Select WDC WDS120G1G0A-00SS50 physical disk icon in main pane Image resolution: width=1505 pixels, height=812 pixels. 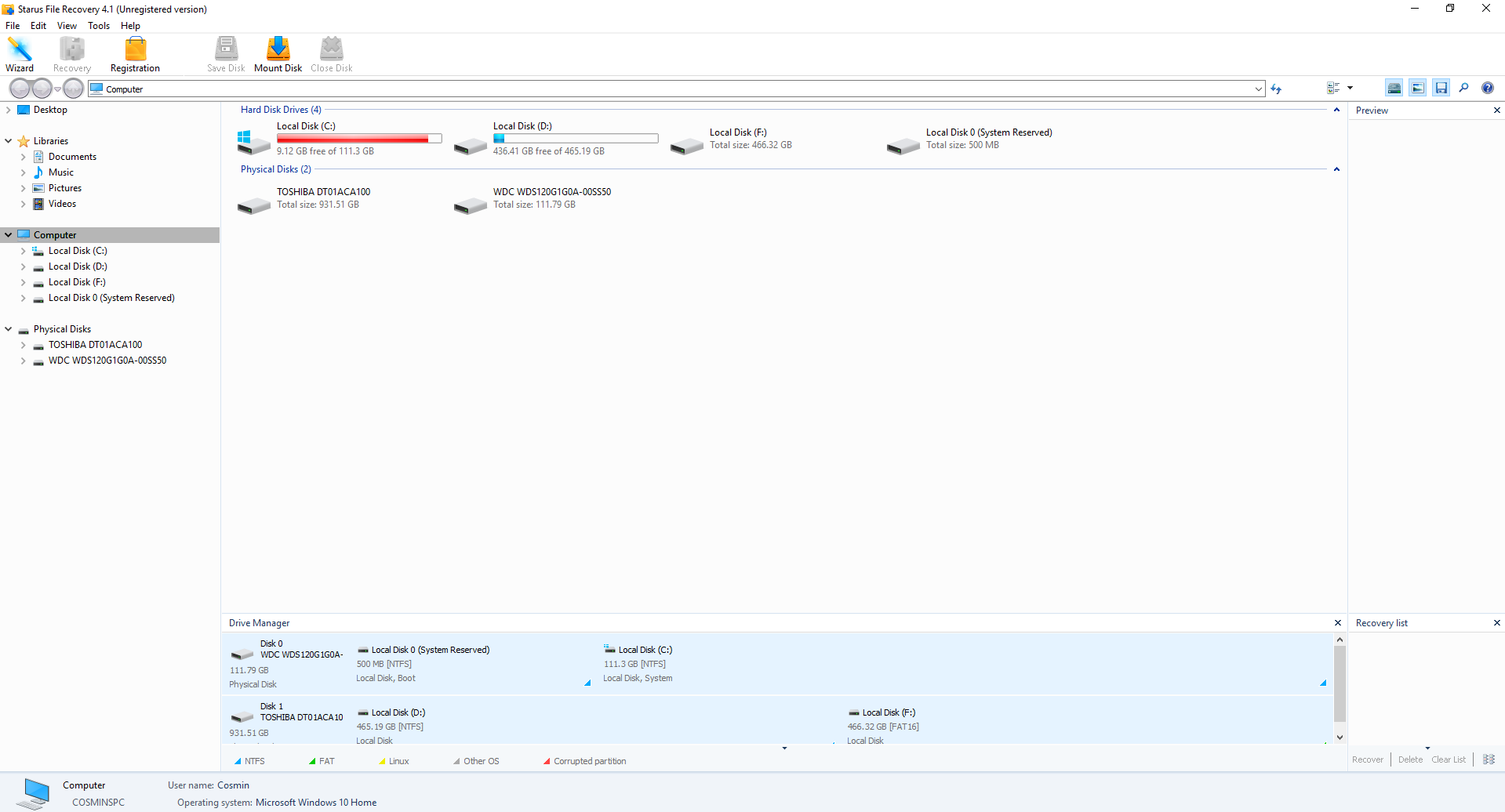pyautogui.click(x=471, y=205)
